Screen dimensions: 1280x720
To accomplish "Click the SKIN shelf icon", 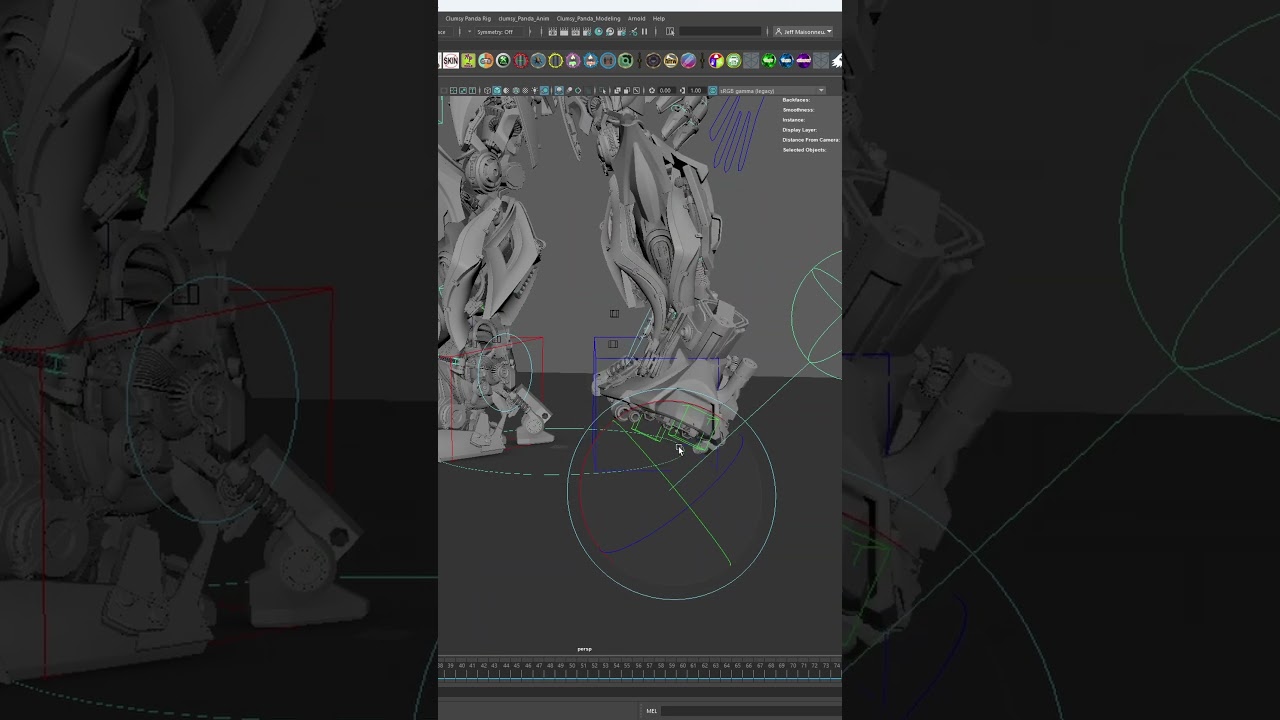I will click(451, 61).
